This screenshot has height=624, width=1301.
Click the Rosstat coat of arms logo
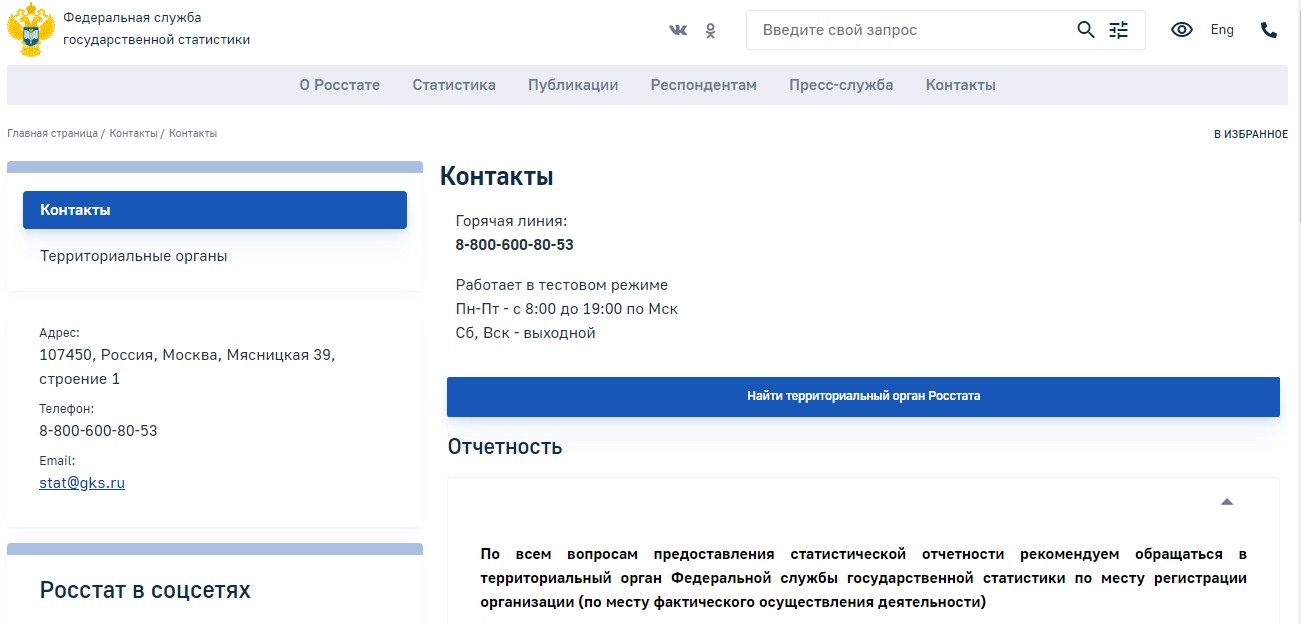click(30, 31)
